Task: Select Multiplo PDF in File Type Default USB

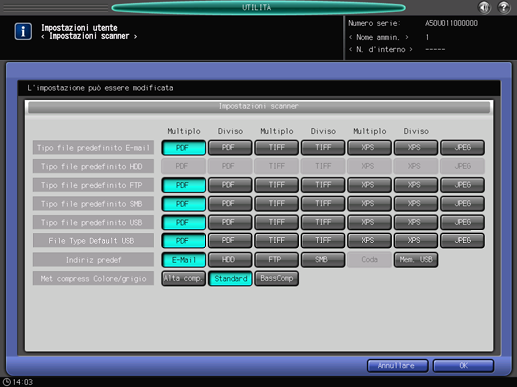Action: click(184, 241)
